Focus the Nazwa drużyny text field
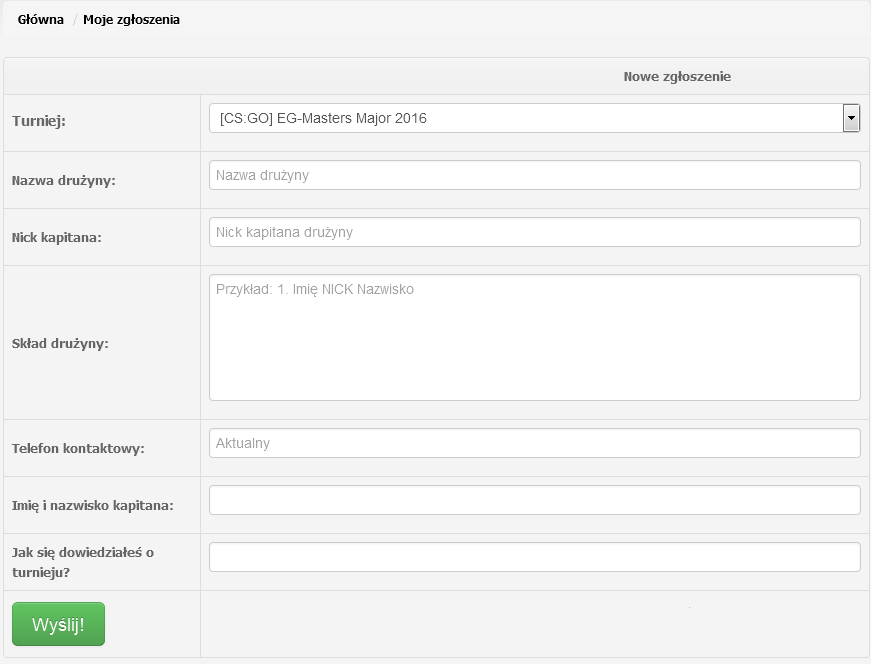Viewport: 871px width, 664px height. pyautogui.click(x=534, y=175)
